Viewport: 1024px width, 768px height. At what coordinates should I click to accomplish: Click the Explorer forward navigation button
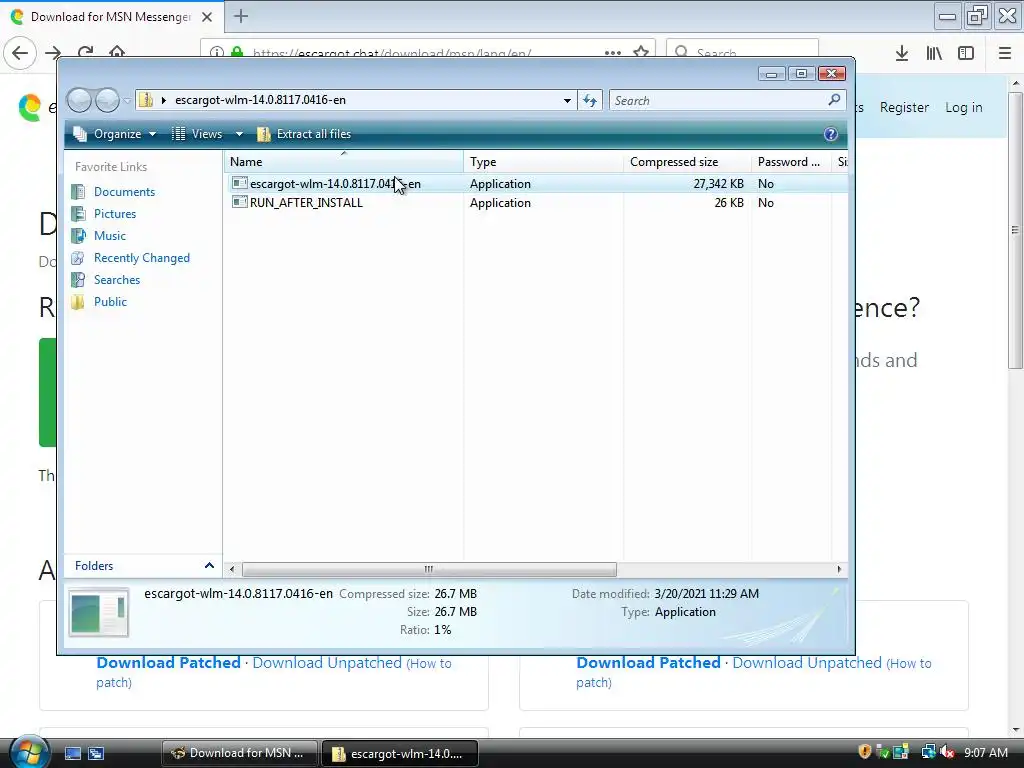[107, 100]
